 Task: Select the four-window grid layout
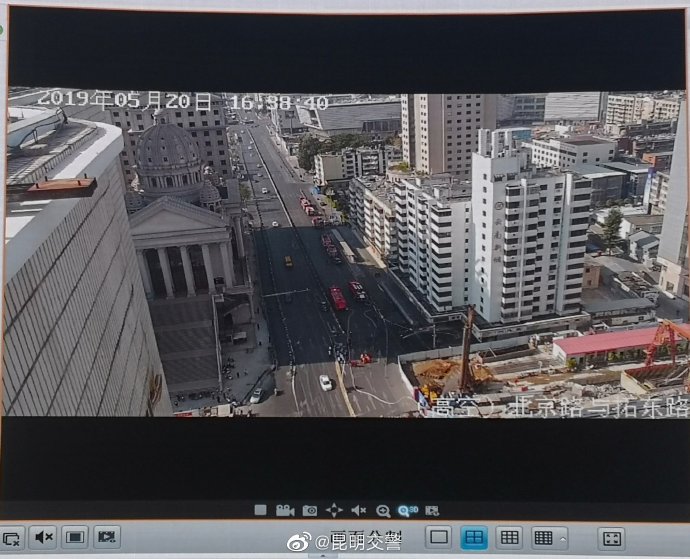(x=474, y=537)
